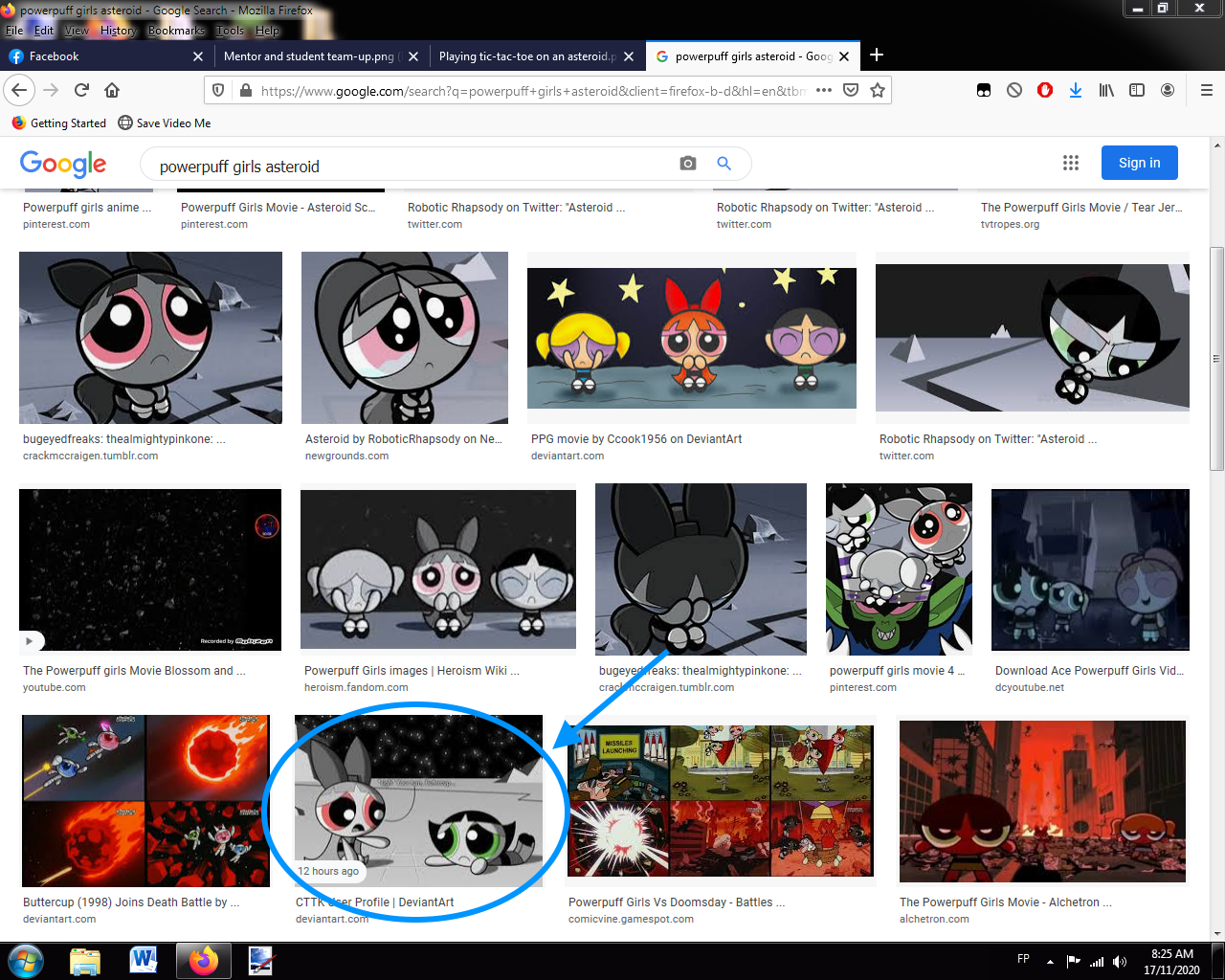Open Library bookmarks and history
1225x980 pixels.
[x=1106, y=90]
